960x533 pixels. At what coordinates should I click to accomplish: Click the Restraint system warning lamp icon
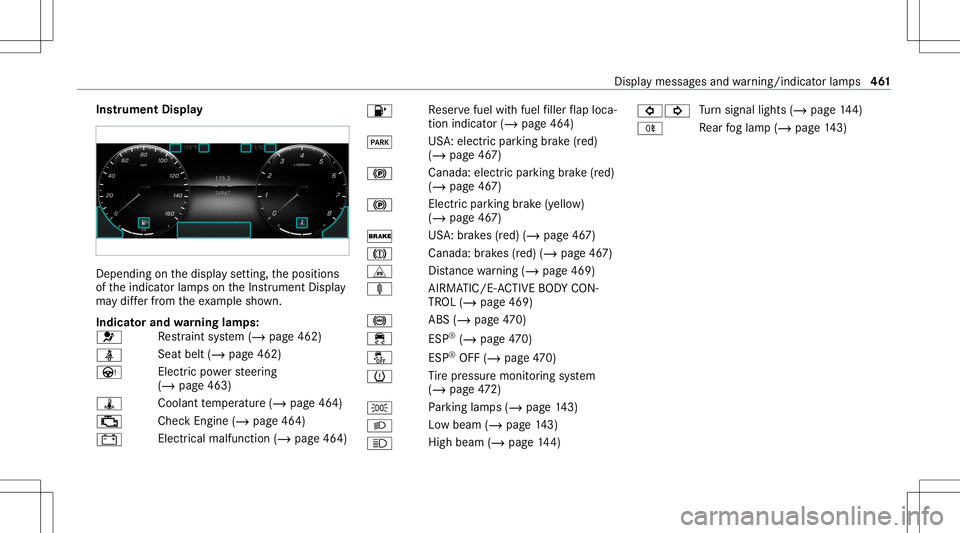109,337
